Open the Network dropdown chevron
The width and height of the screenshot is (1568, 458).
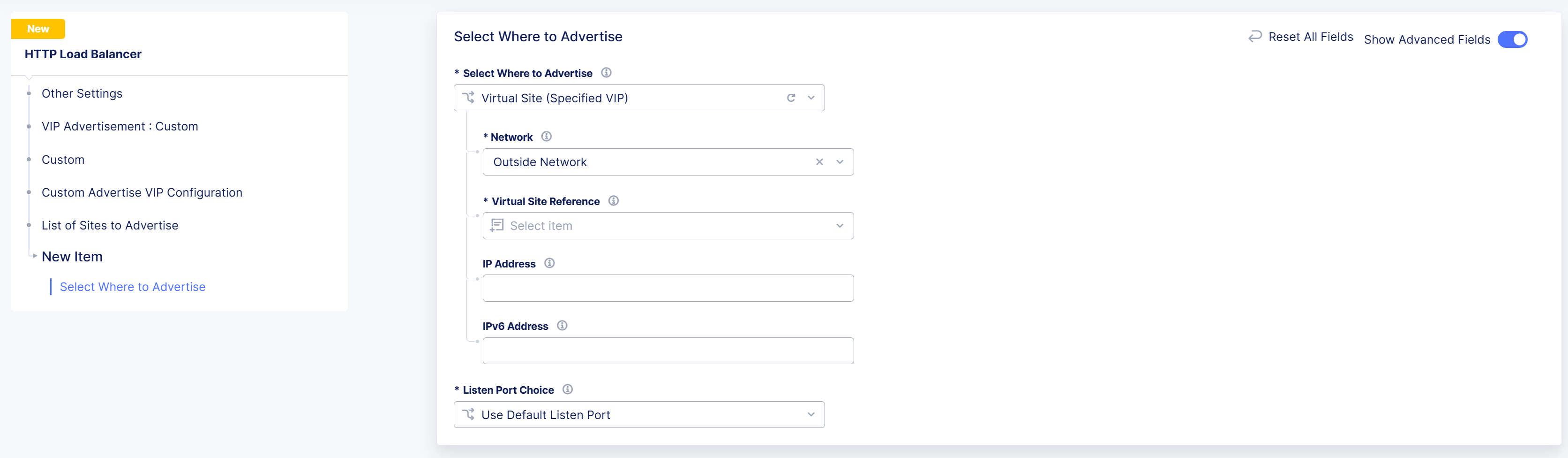840,162
